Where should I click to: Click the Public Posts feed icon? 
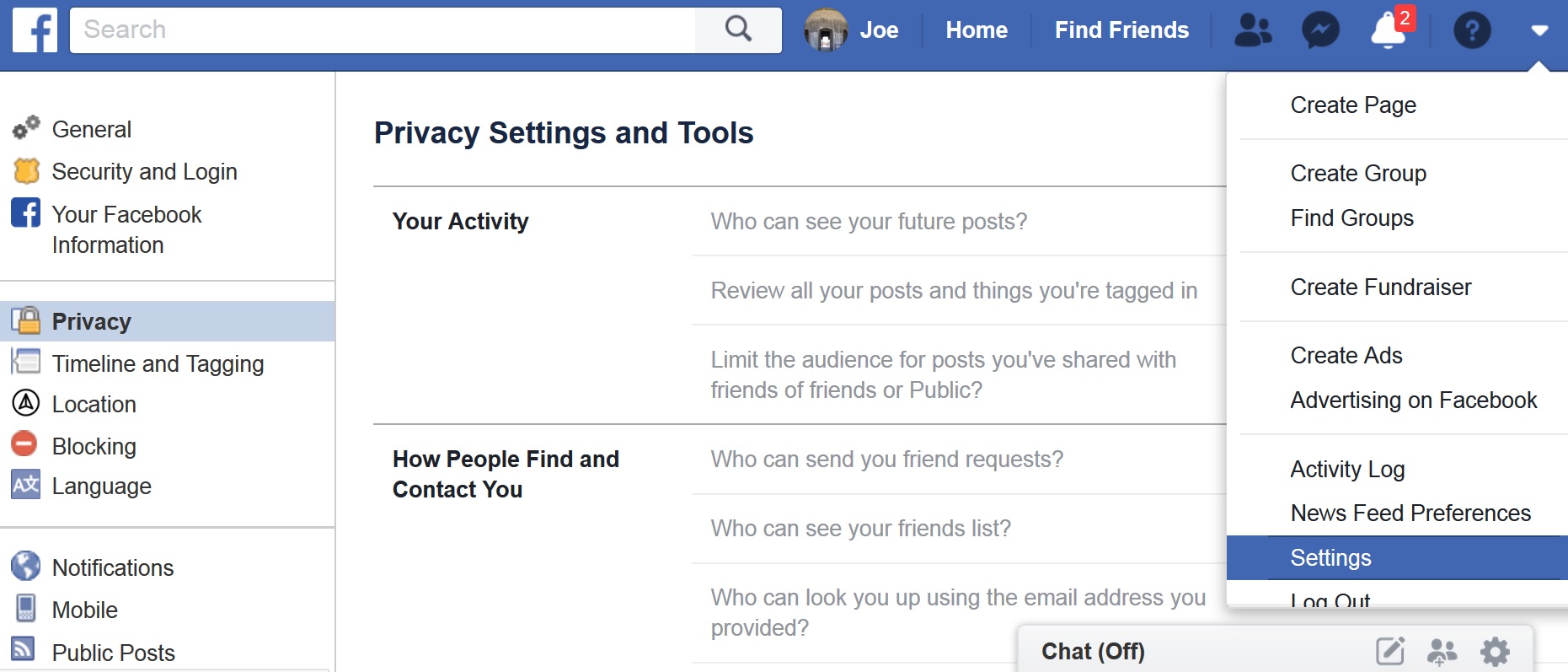pos(24,648)
